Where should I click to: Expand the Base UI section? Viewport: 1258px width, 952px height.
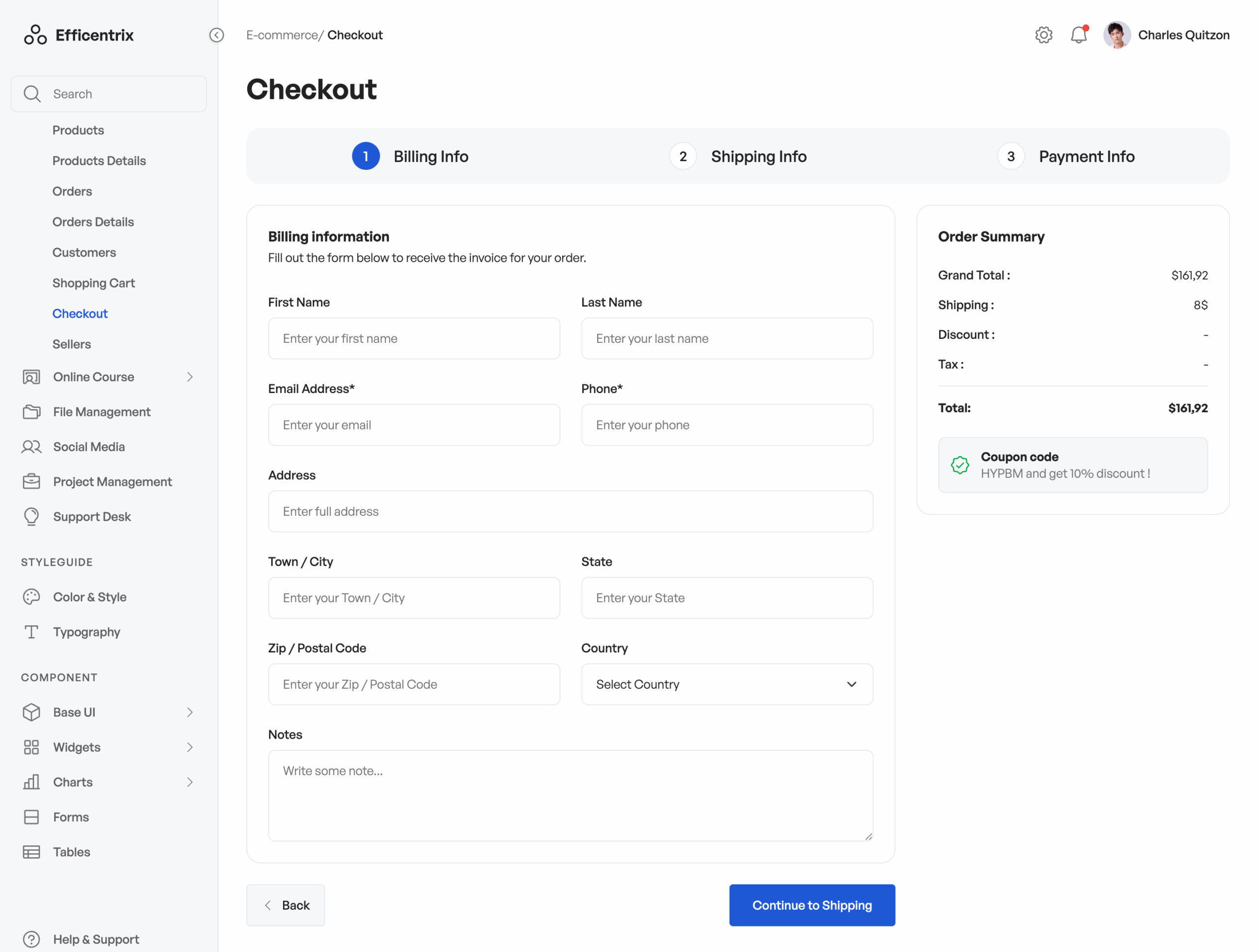[190, 712]
